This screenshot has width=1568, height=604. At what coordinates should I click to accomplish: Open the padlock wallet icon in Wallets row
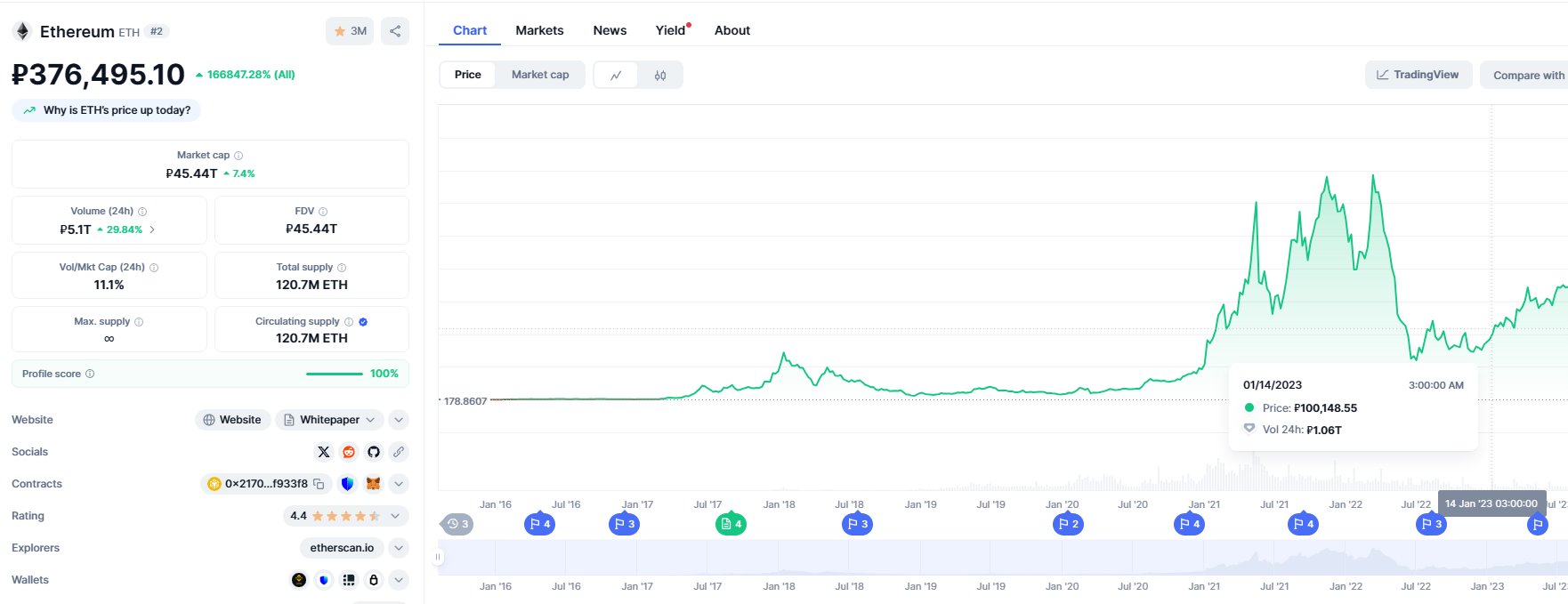374,580
